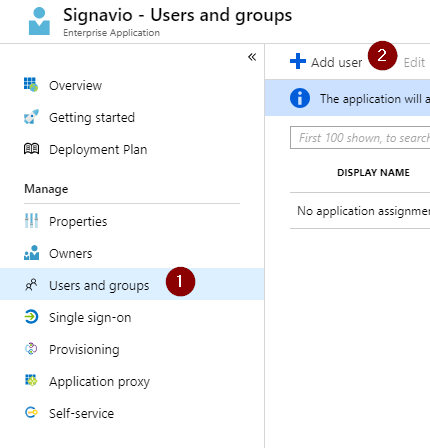The image size is (430, 448).
Task: Open Application proxy settings
Action: (99, 382)
